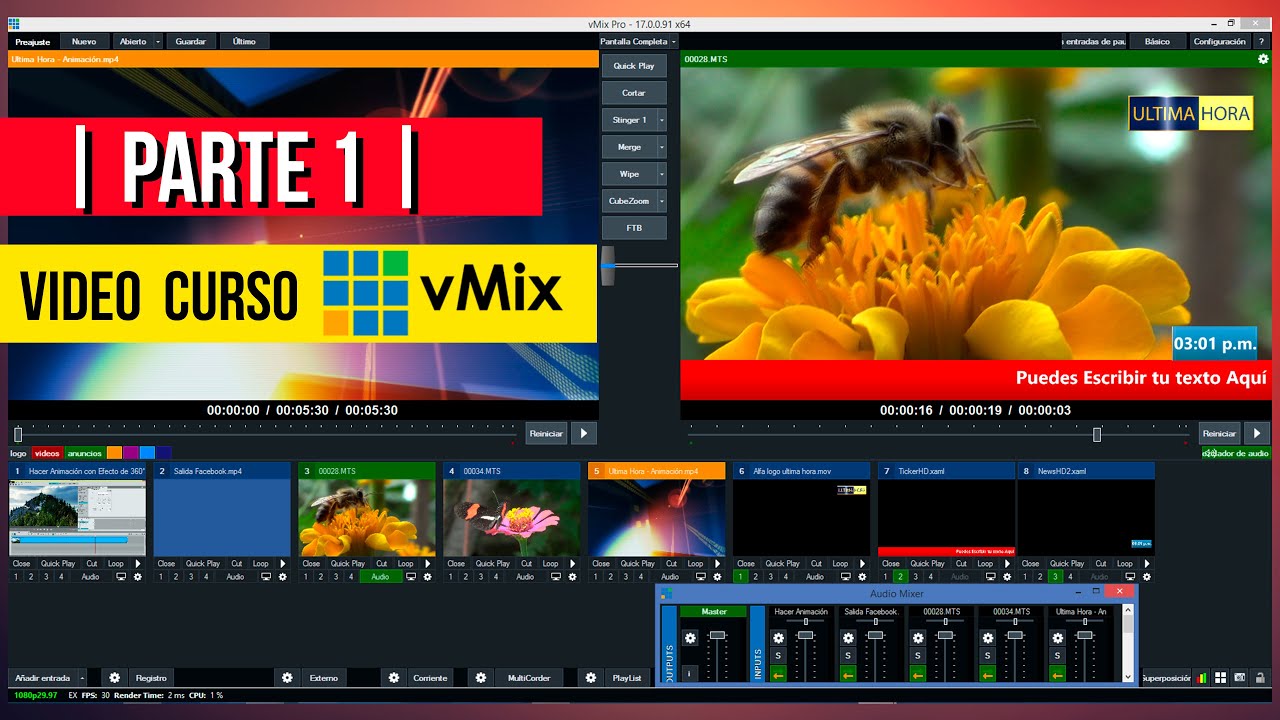Image resolution: width=1280 pixels, height=720 pixels.
Task: Toggle overlay 2 on input 7 TickerHD.xaml
Action: pyautogui.click(x=900, y=577)
